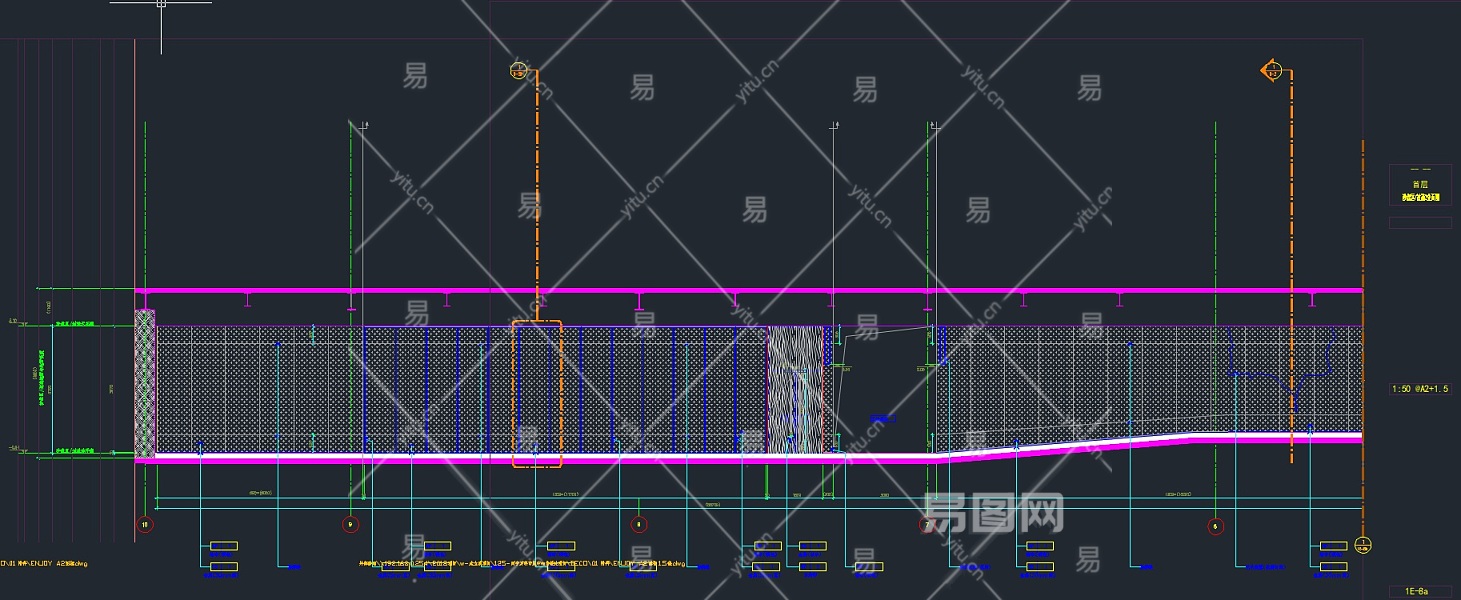Screen dimensions: 1461x600
Task: Select the orange dashed rectangle detail boundary
Action: click(537, 394)
